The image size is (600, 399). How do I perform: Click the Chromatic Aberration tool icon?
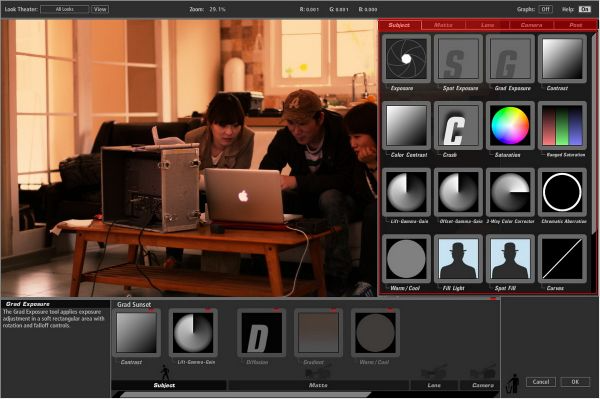(562, 192)
